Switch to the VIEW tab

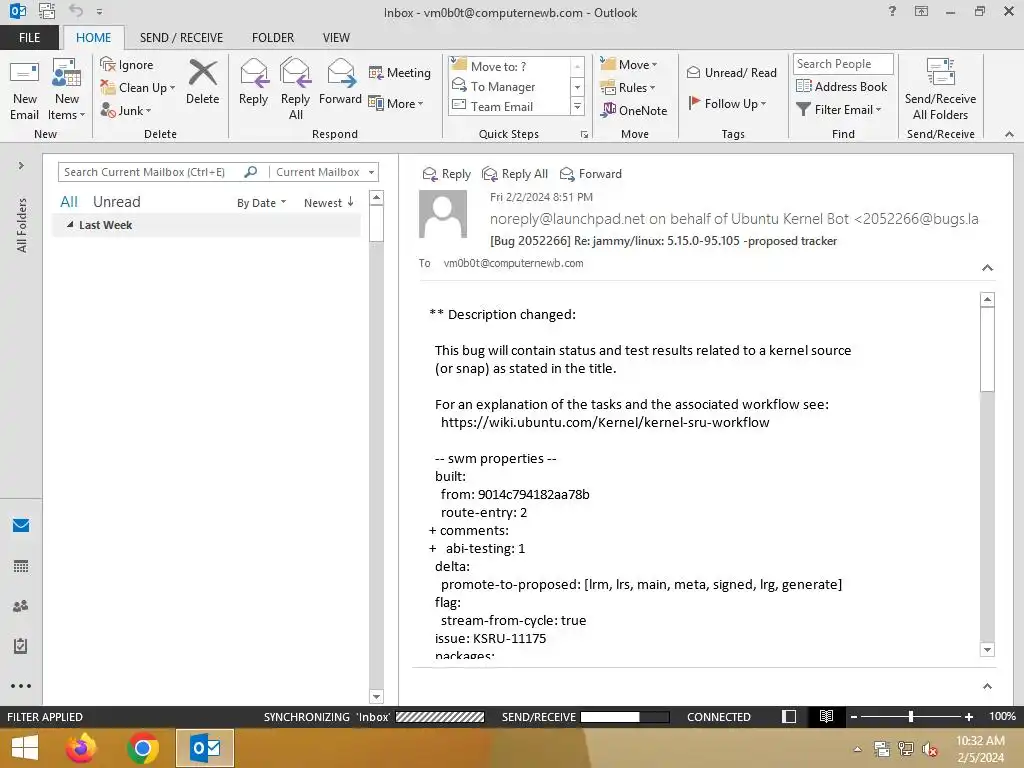point(336,37)
